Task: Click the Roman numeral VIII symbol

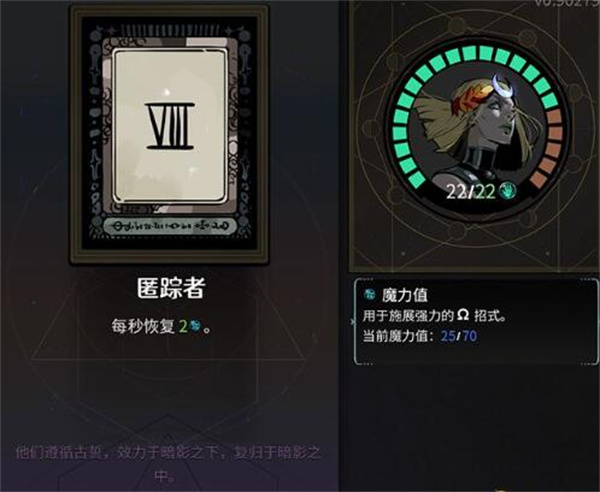Action: tap(170, 126)
